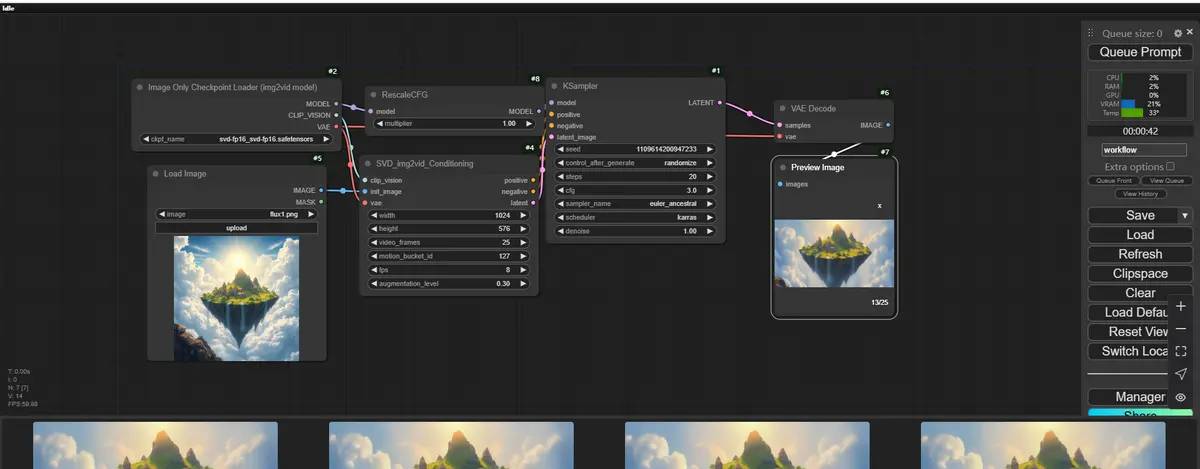1200x469 pixels.
Task: Open the Save dropdown arrow
Action: coord(1185,215)
